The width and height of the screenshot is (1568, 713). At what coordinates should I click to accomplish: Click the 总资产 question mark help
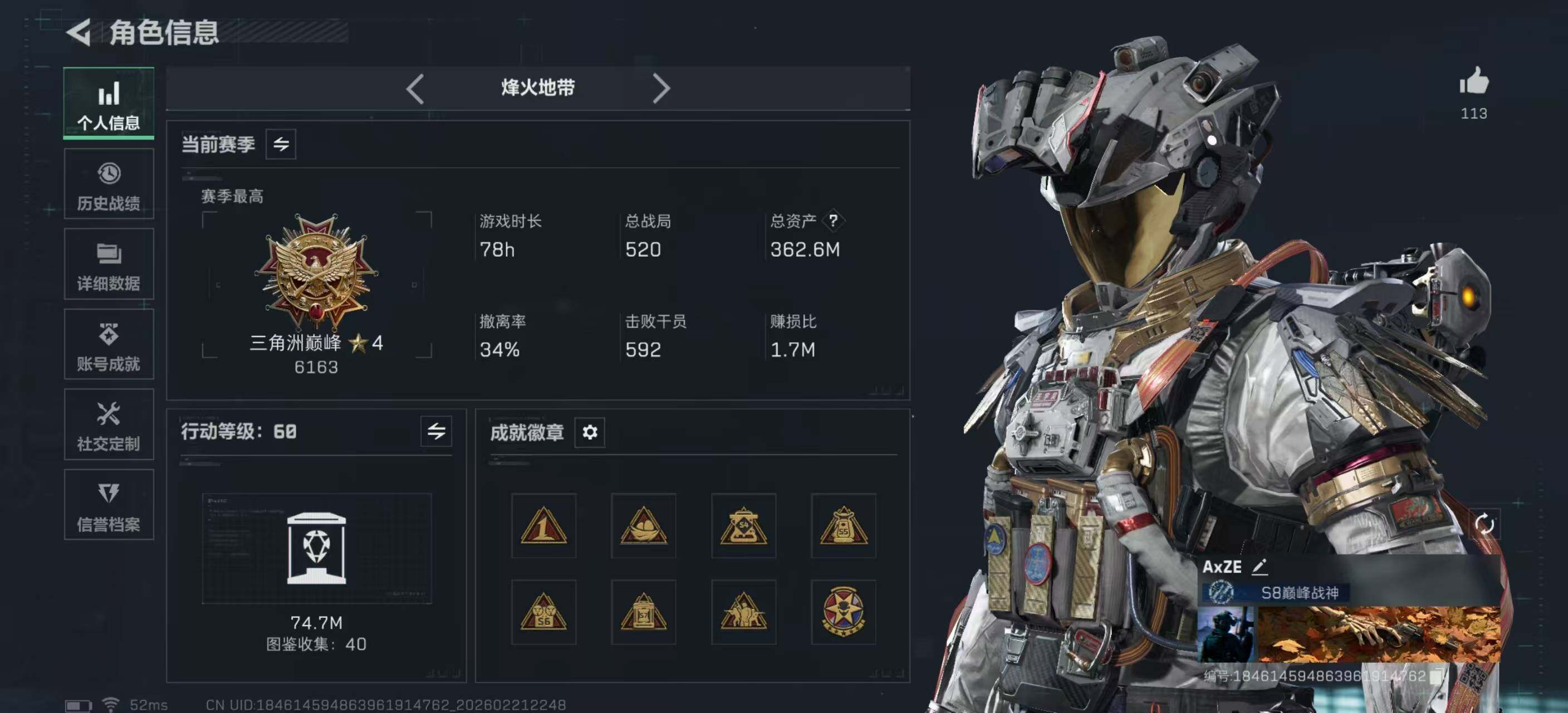(x=832, y=221)
